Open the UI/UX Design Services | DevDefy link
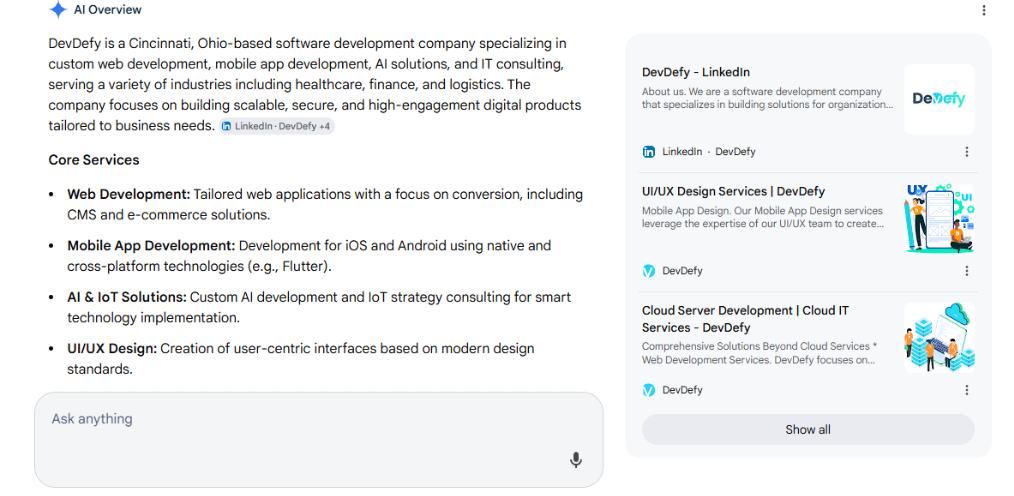 click(x=733, y=191)
